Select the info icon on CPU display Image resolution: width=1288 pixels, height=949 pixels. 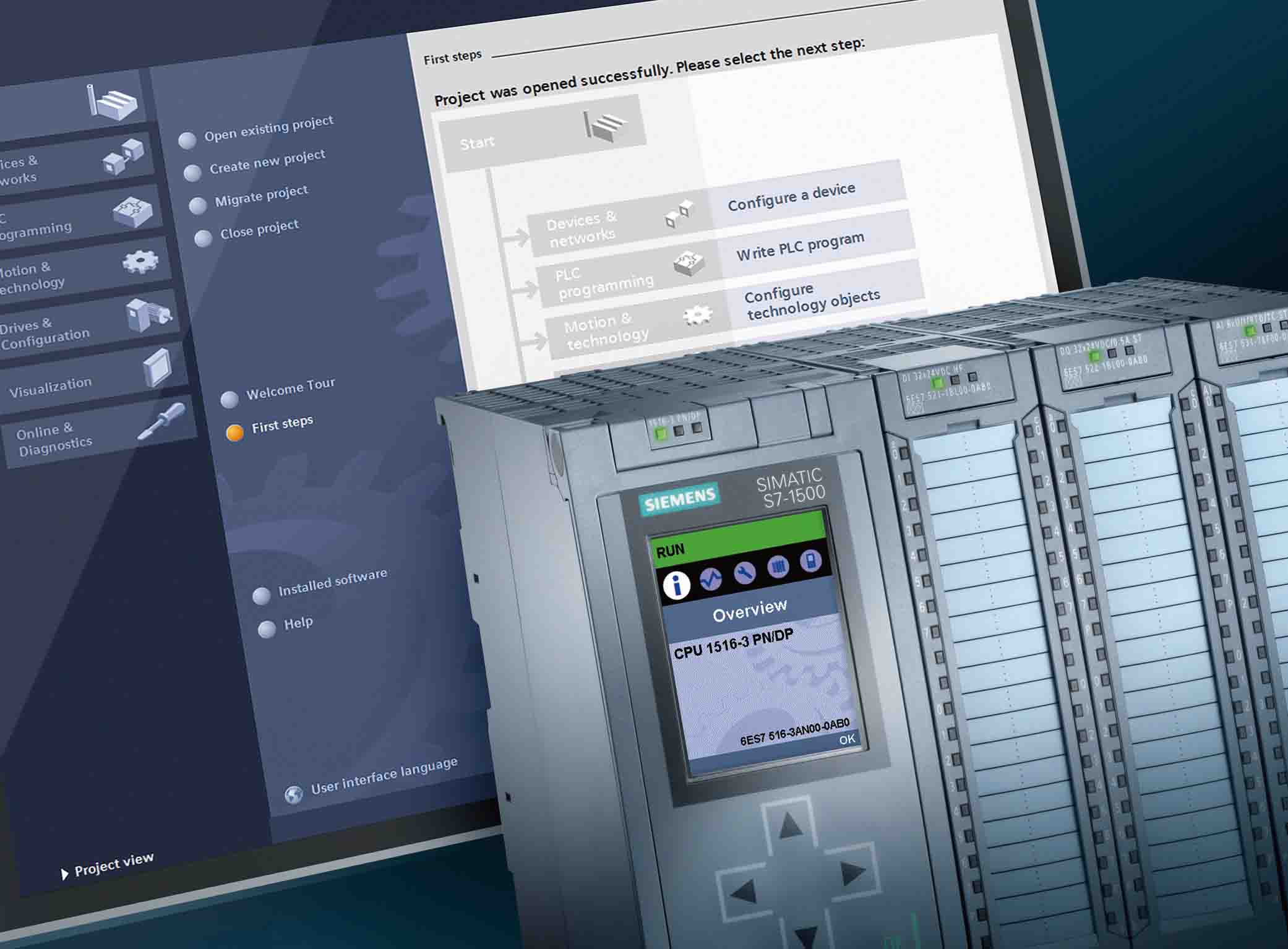pos(676,584)
